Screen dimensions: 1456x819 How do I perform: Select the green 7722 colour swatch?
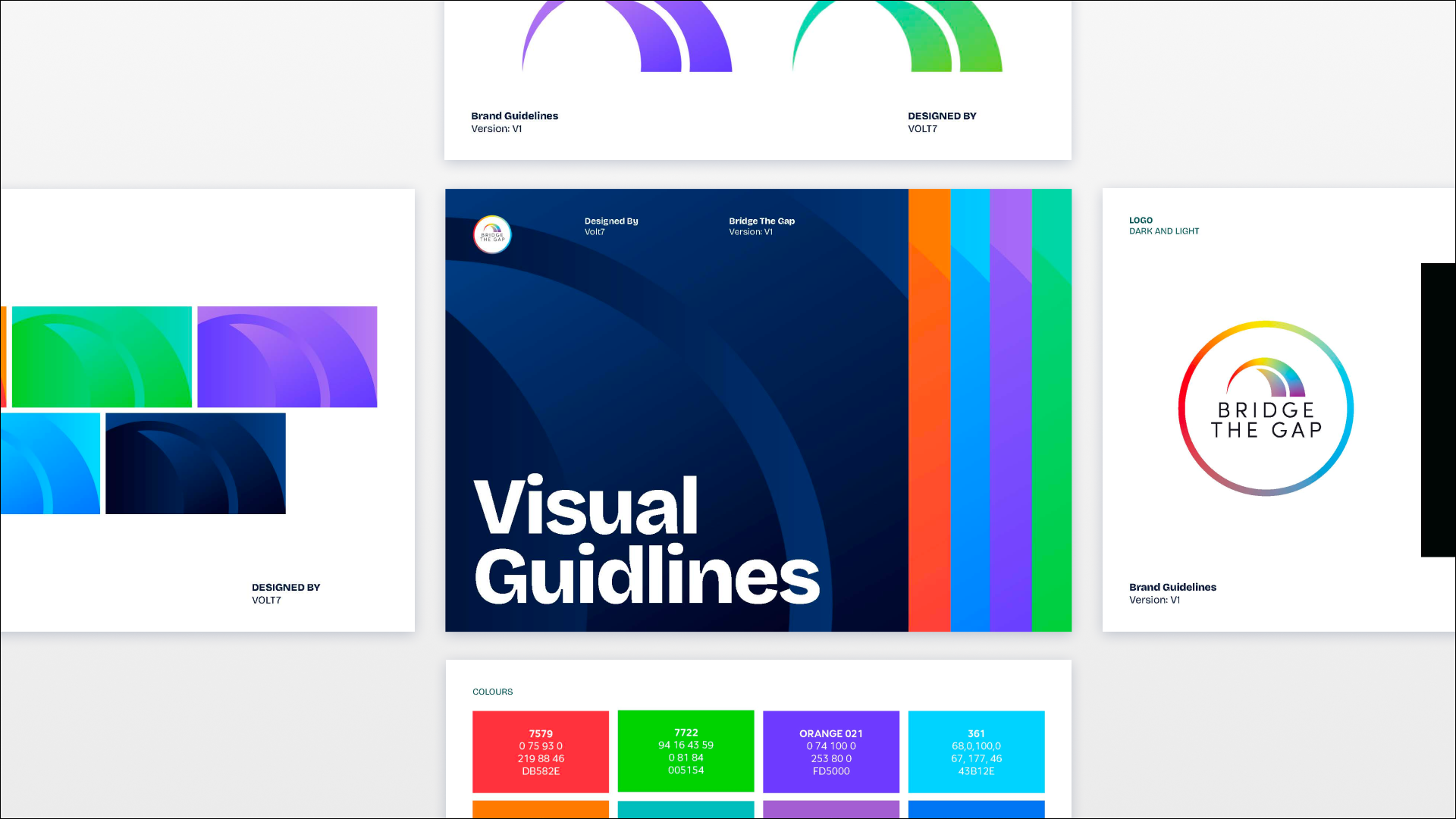(686, 751)
